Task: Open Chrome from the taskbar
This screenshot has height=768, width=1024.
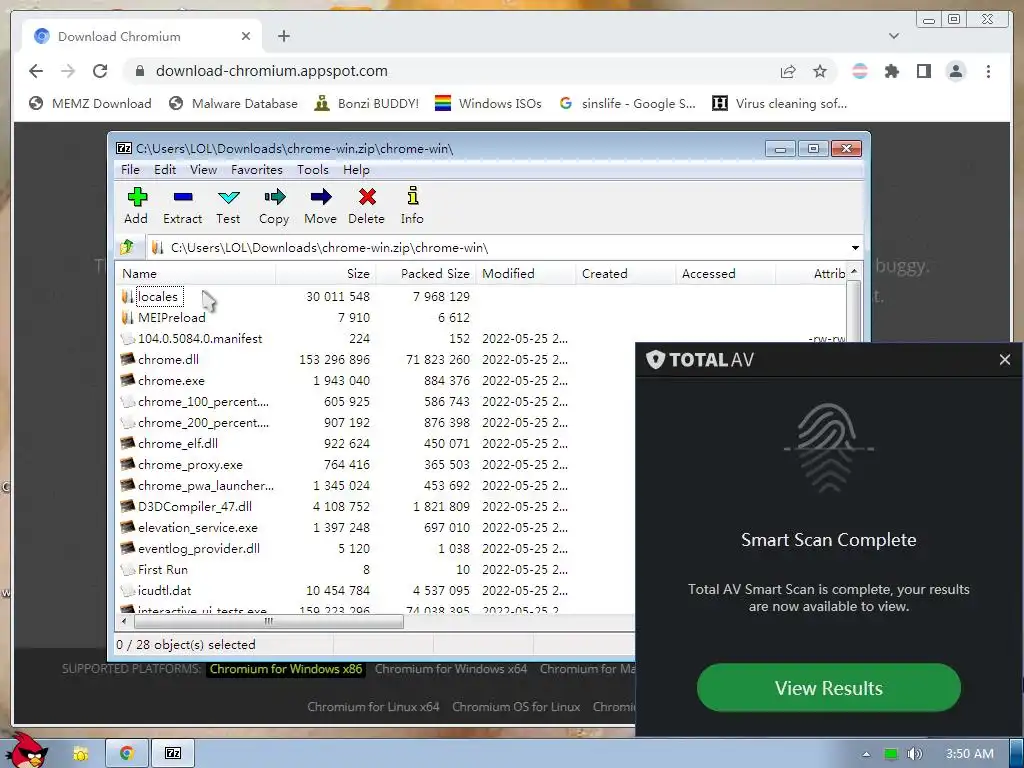Action: pyautogui.click(x=127, y=753)
